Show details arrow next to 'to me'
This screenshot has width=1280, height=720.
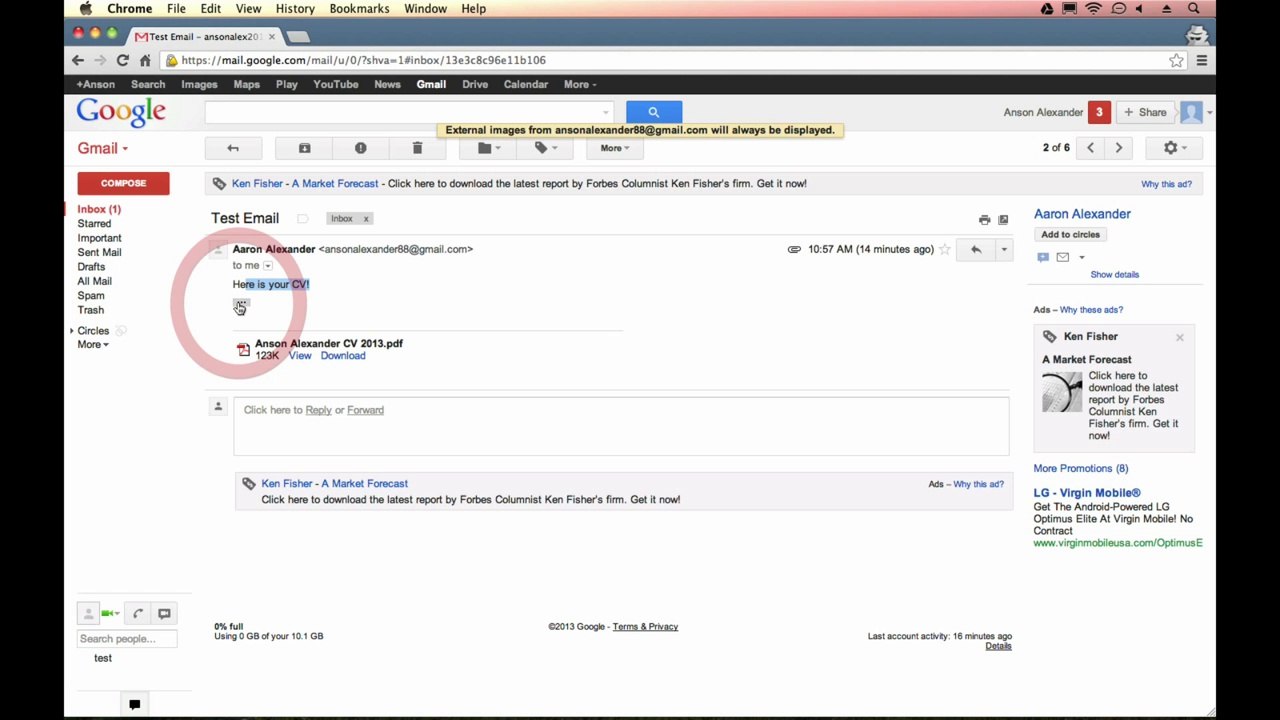coord(267,266)
